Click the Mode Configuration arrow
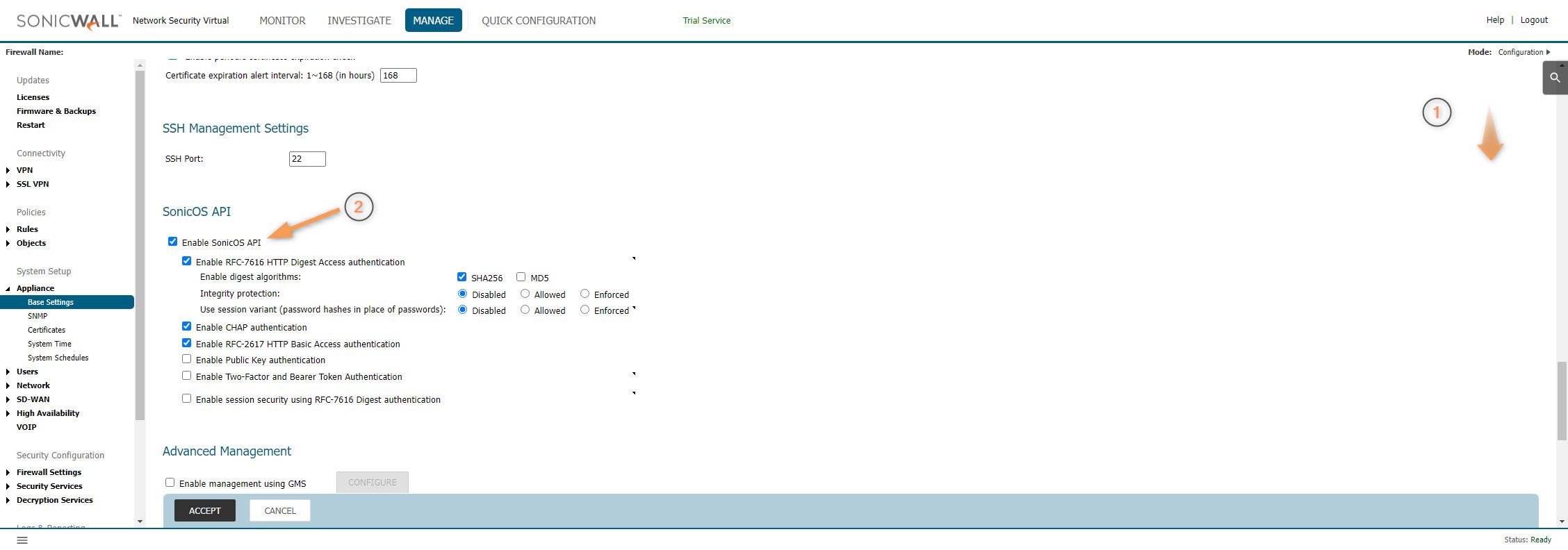The height and width of the screenshot is (550, 1568). click(1548, 52)
